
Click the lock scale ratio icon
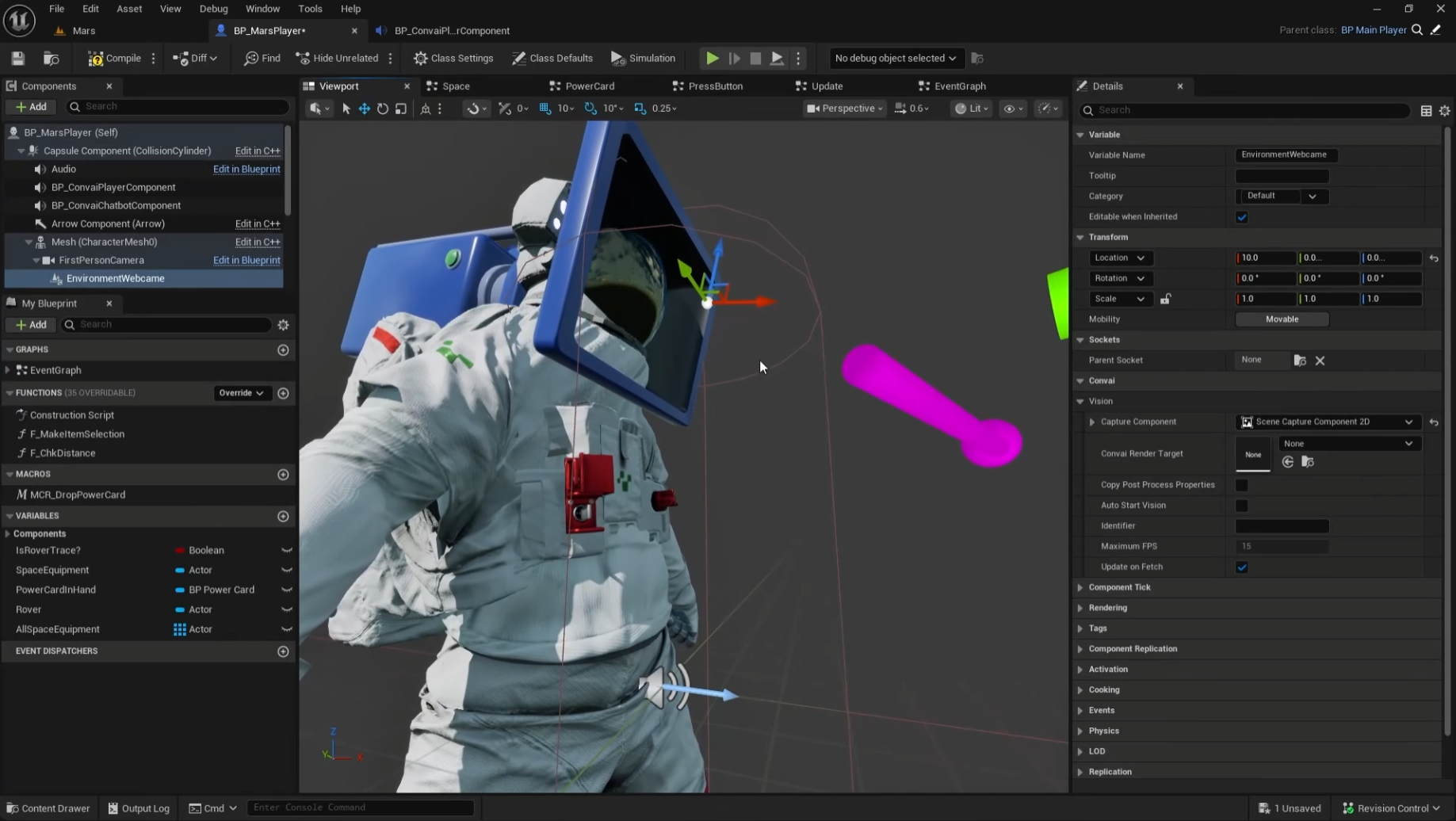[x=1165, y=299]
